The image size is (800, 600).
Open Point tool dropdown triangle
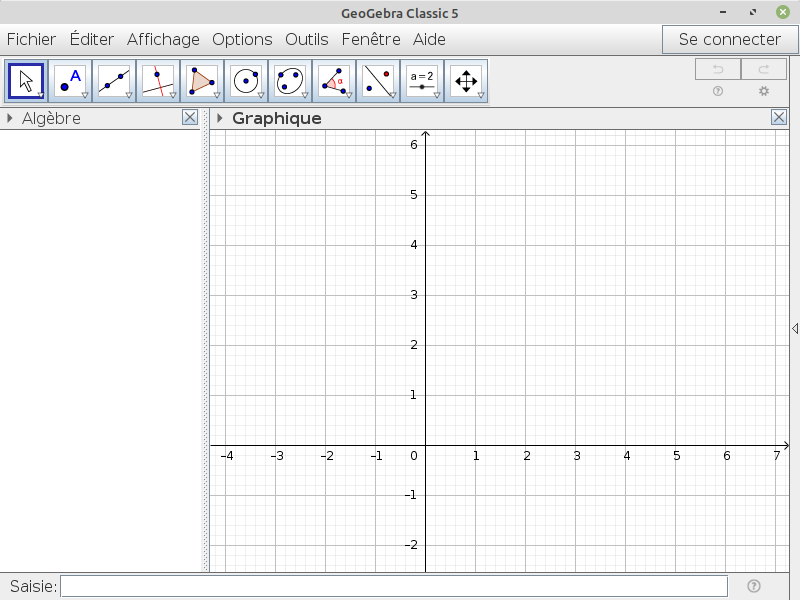click(85, 95)
